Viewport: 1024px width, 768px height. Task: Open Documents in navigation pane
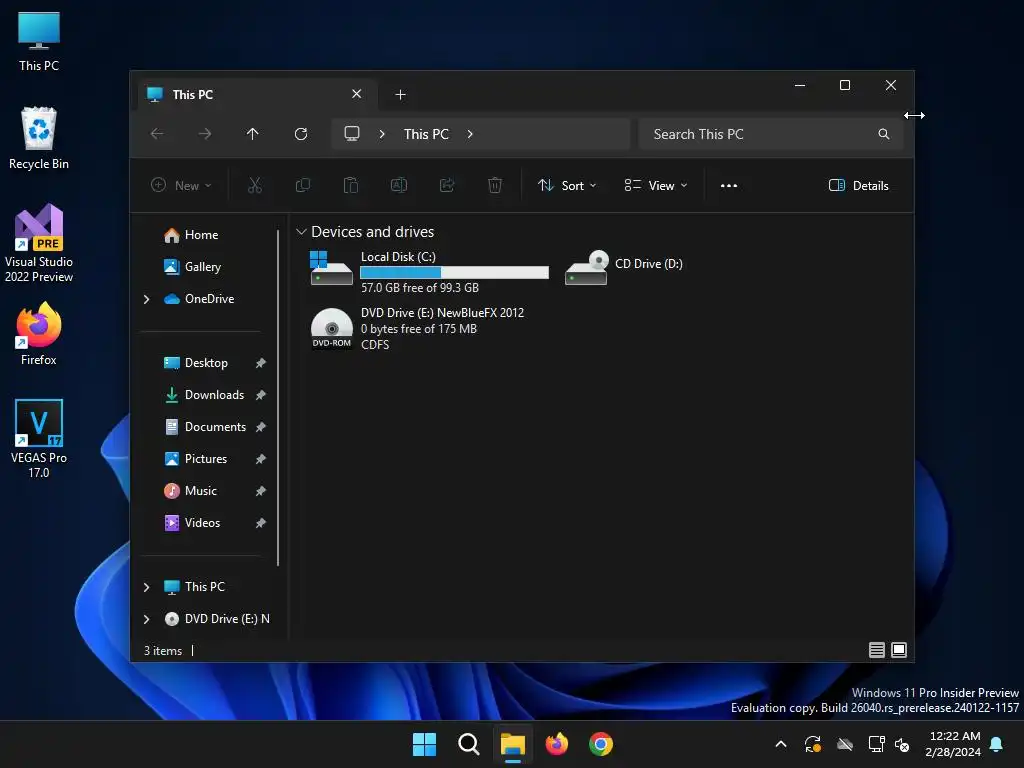click(205, 427)
